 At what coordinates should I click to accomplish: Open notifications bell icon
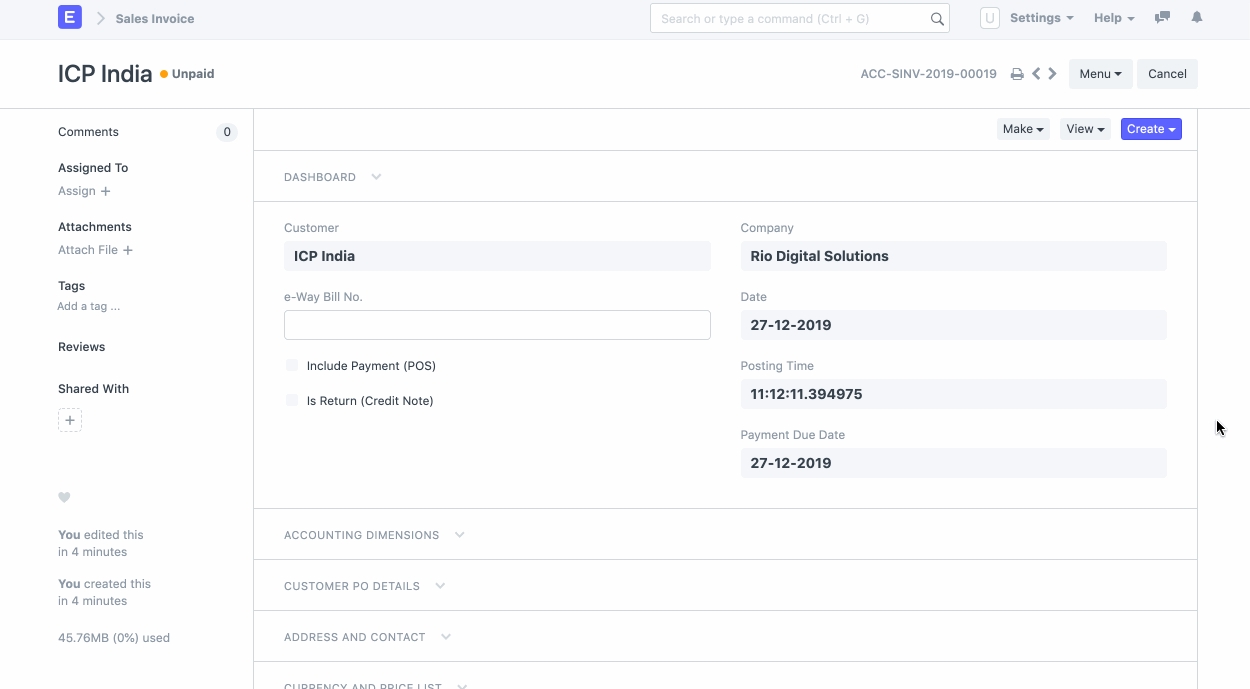click(1197, 18)
